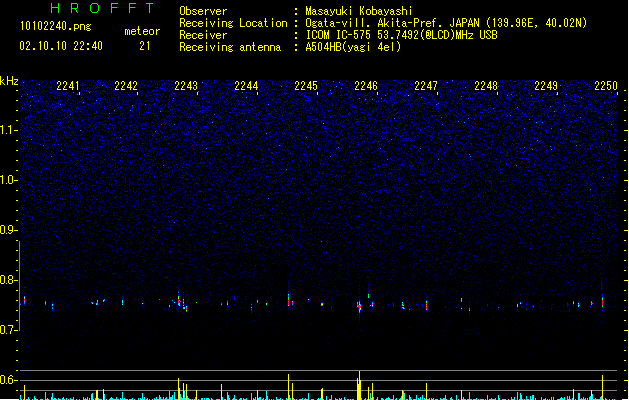Click the 2246 time marker

[366, 86]
